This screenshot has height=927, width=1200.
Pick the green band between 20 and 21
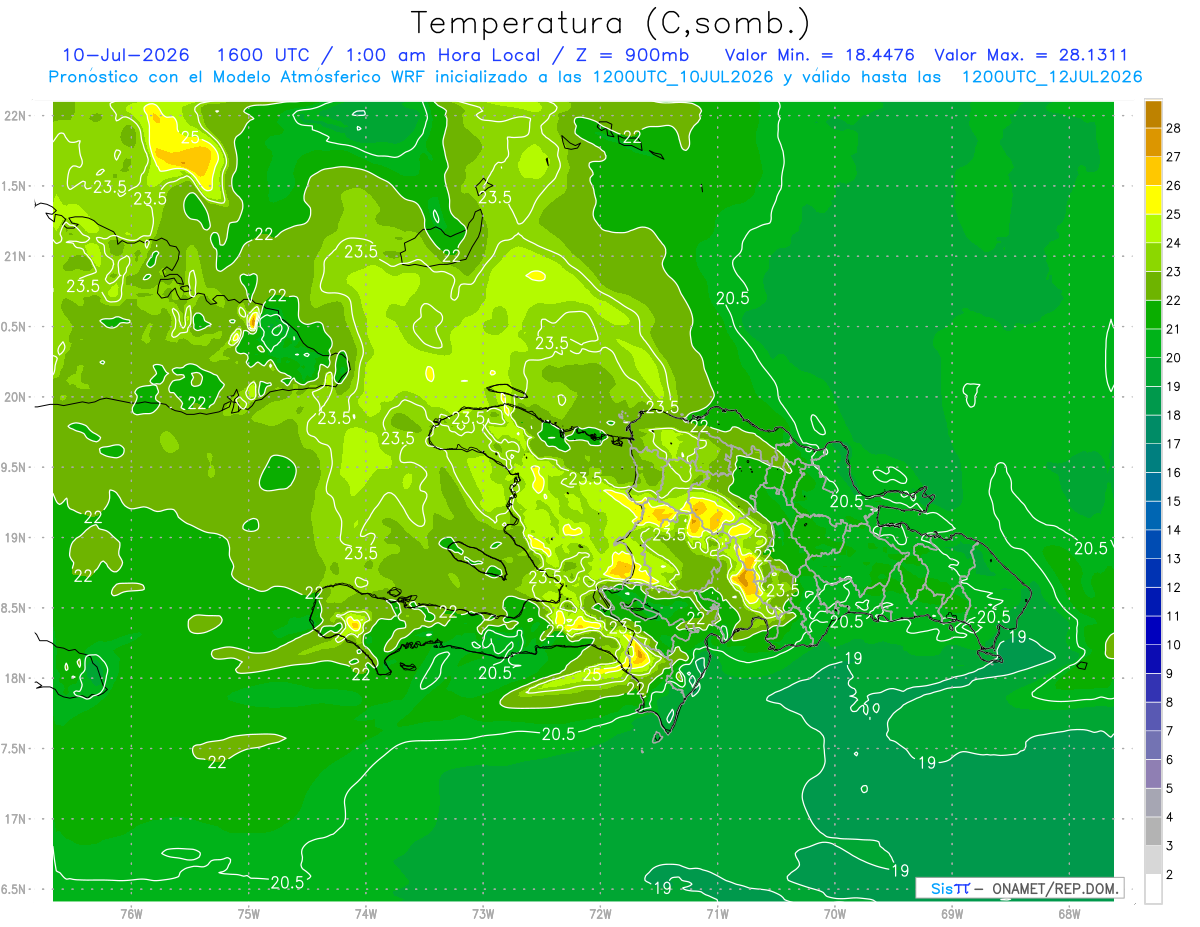click(1153, 343)
